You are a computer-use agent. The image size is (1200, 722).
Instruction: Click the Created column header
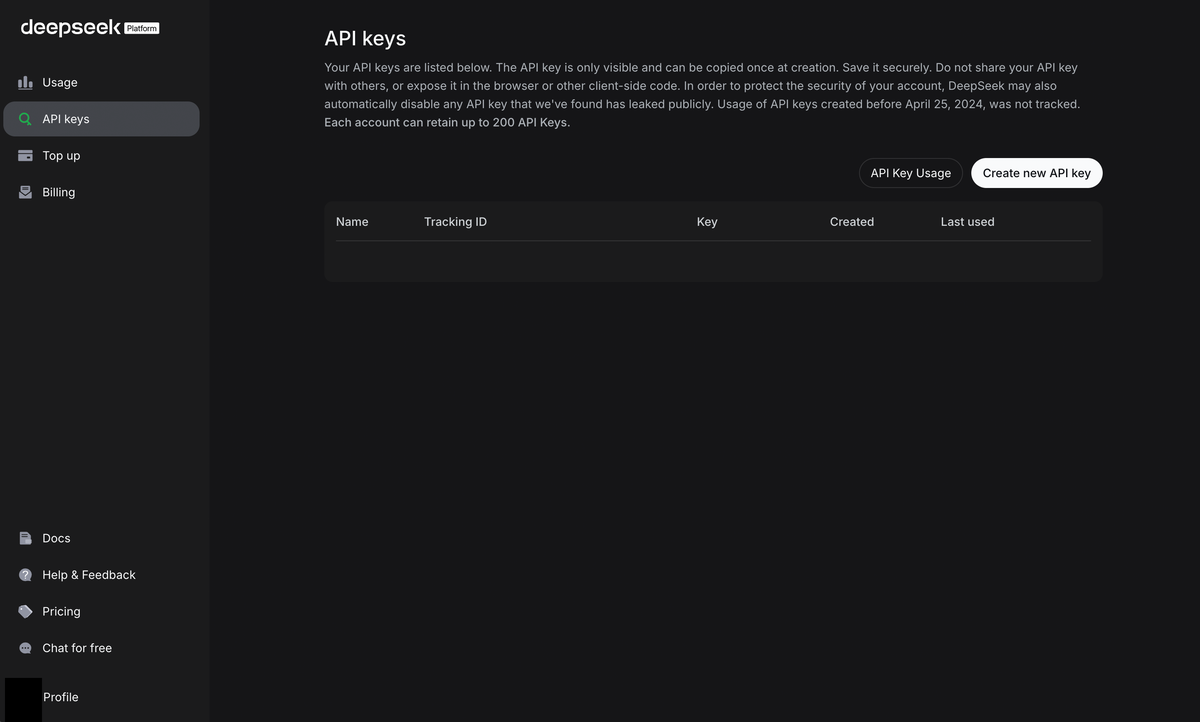click(852, 222)
